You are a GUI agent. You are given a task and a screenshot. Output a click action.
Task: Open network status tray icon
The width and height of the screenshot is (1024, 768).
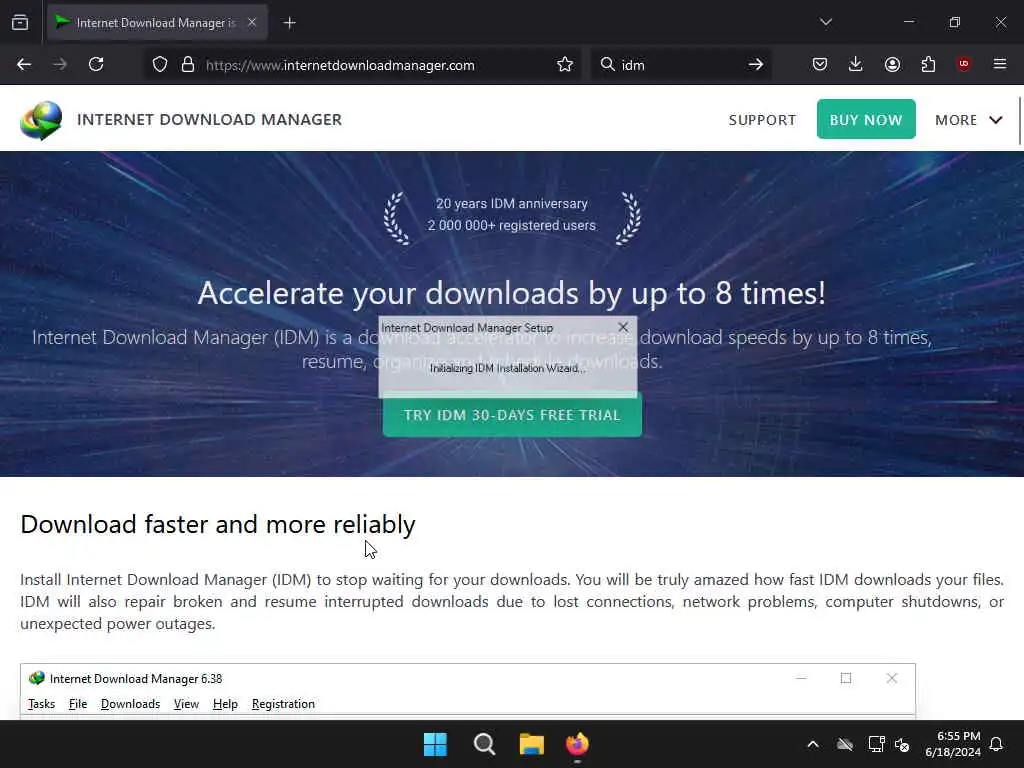pos(876,744)
